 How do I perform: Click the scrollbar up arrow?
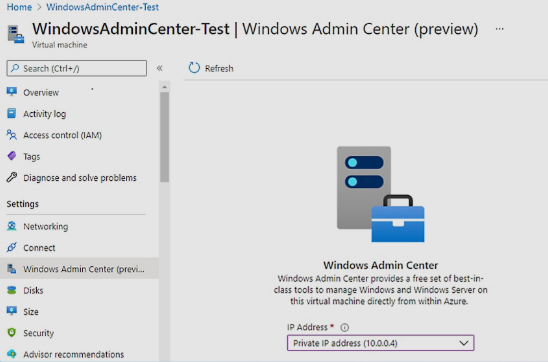[x=164, y=87]
